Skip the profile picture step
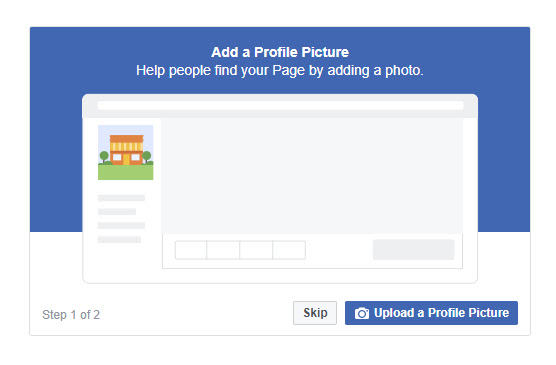 point(315,313)
